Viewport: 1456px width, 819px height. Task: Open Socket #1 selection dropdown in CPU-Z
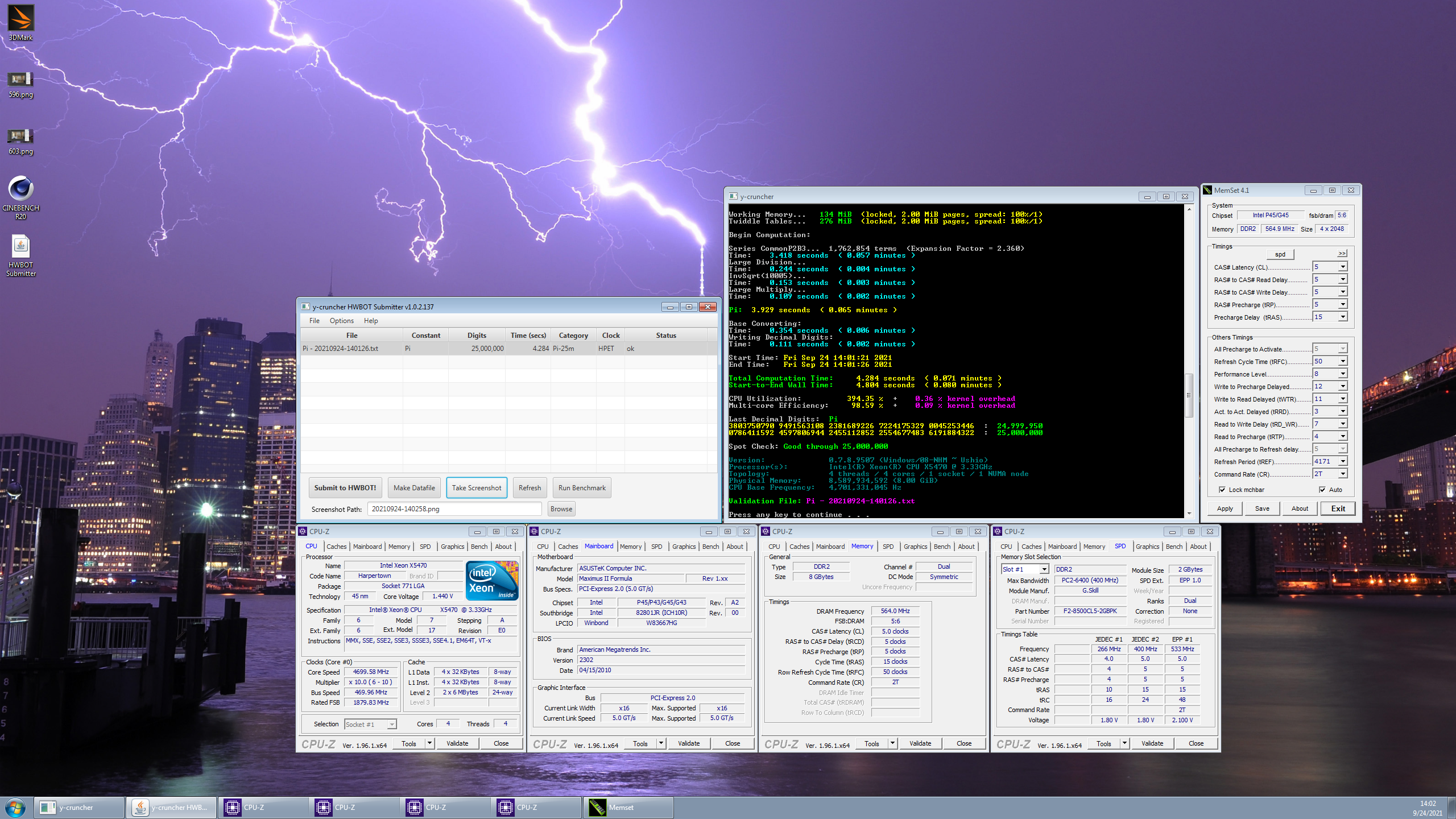point(391,725)
